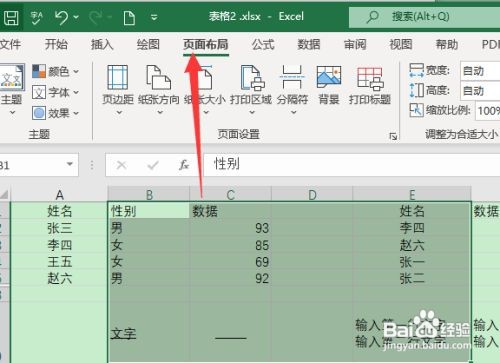Switch to the 开始 tab

tap(56, 44)
